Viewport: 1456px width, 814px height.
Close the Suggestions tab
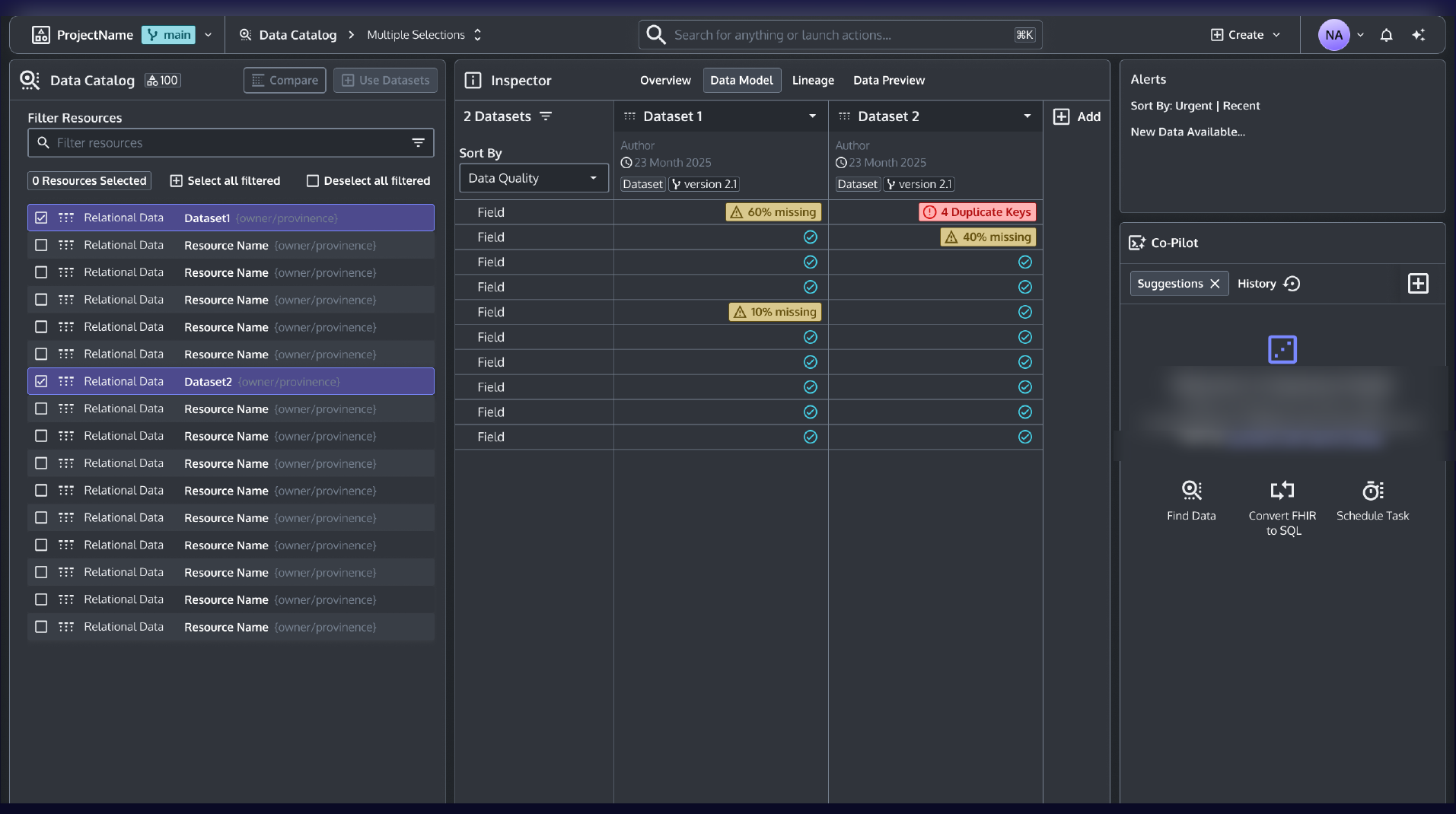(x=1215, y=284)
